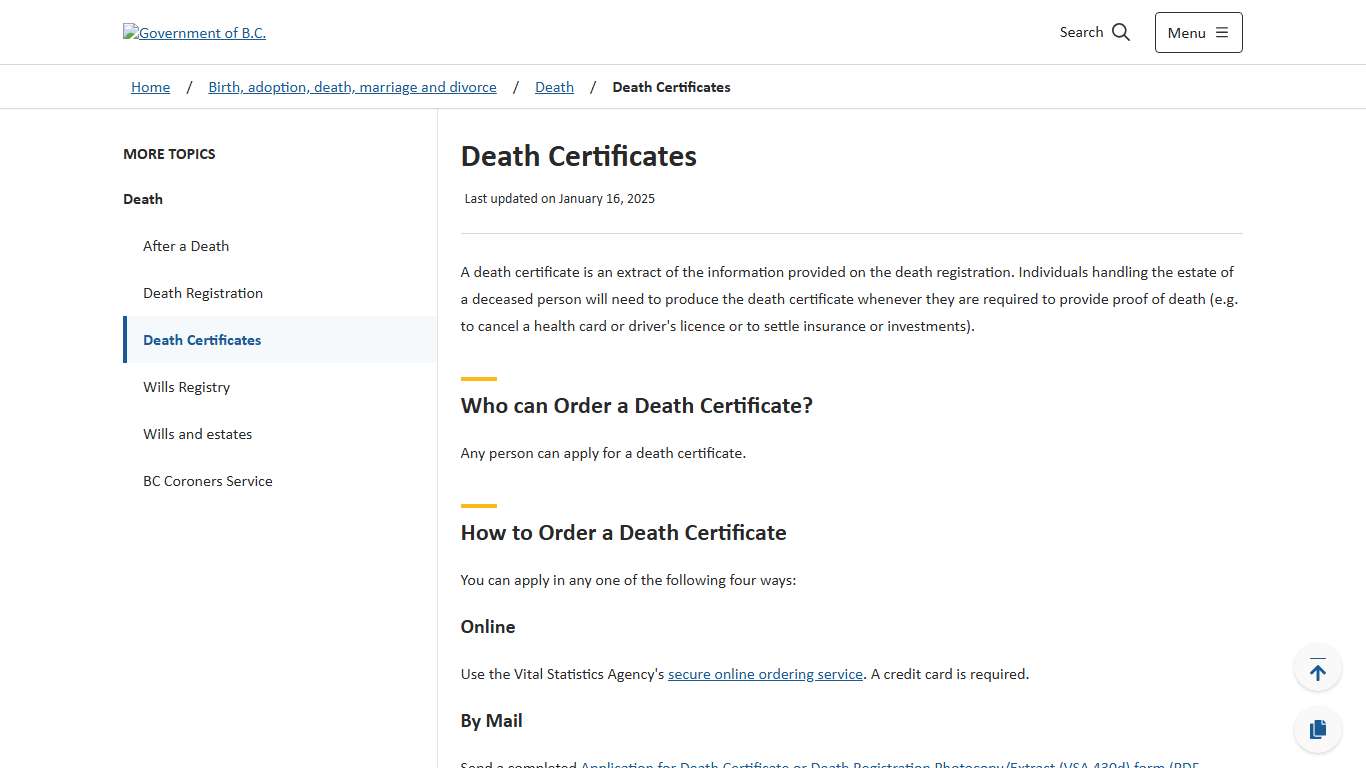Click the copy page icon
The height and width of the screenshot is (768, 1366).
[x=1317, y=729]
